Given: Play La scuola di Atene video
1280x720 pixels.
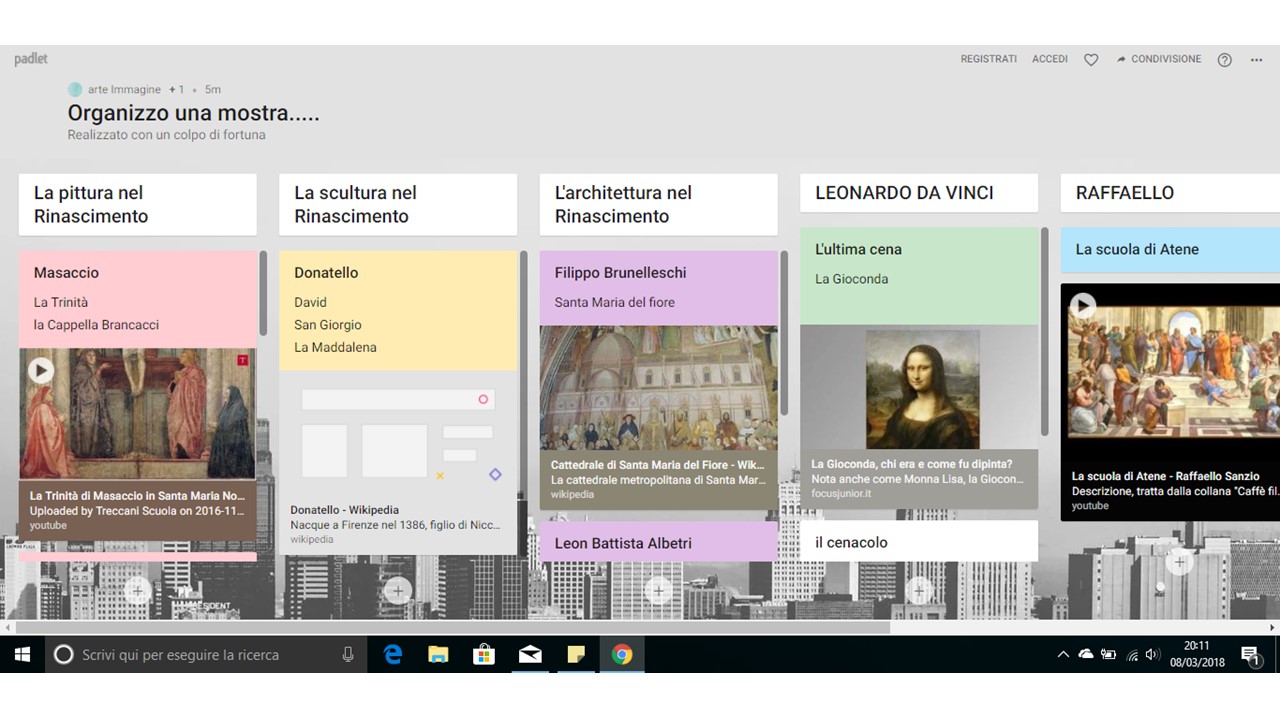Looking at the screenshot, I should tap(1083, 306).
